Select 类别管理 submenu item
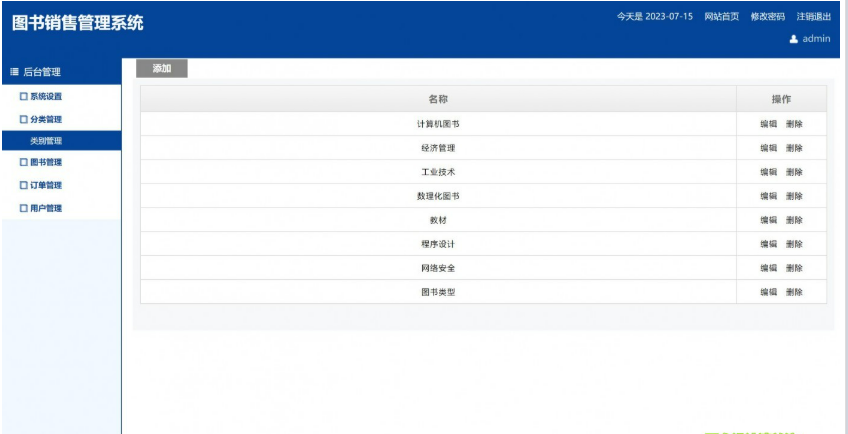 [x=62, y=141]
